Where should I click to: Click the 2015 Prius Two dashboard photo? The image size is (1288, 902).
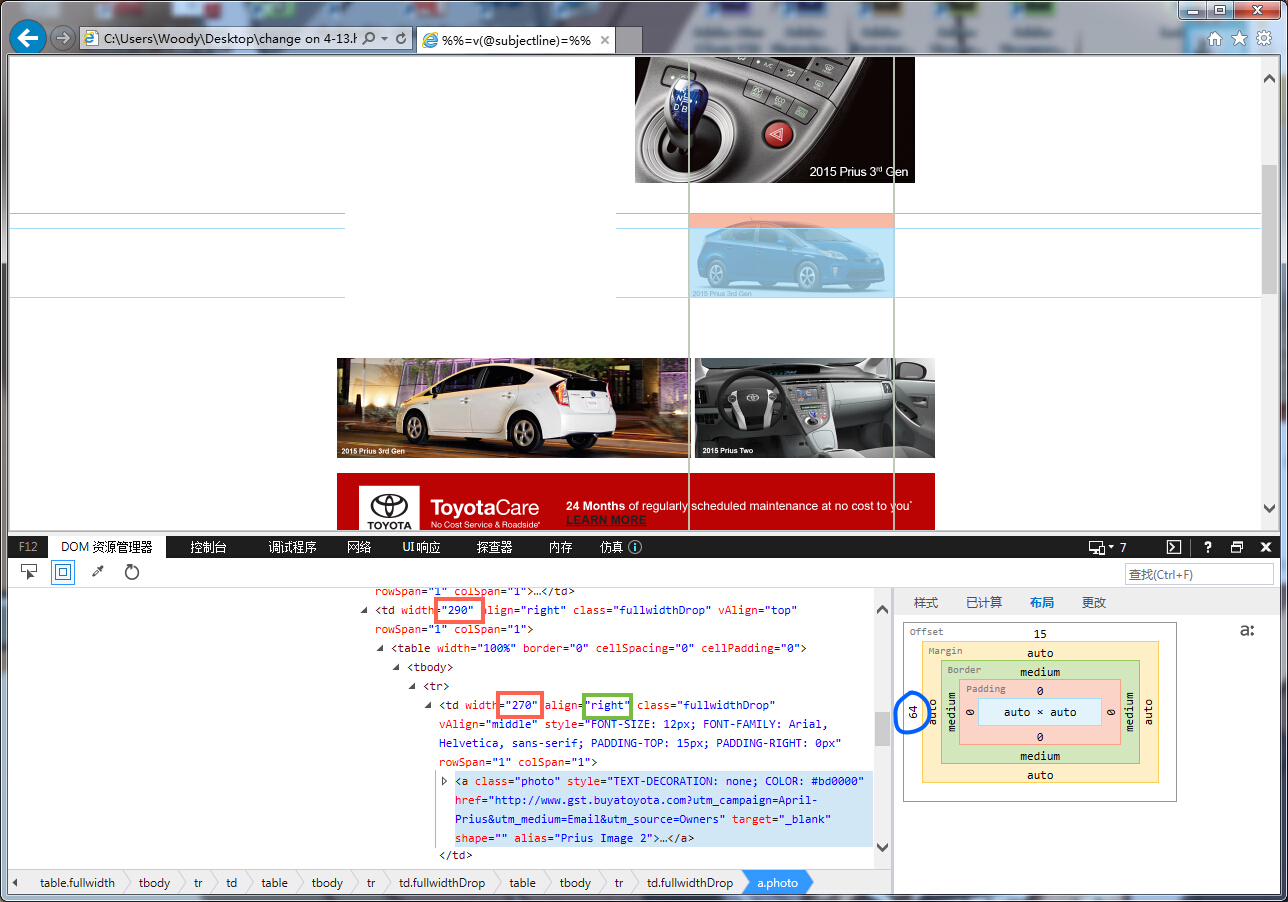click(815, 408)
